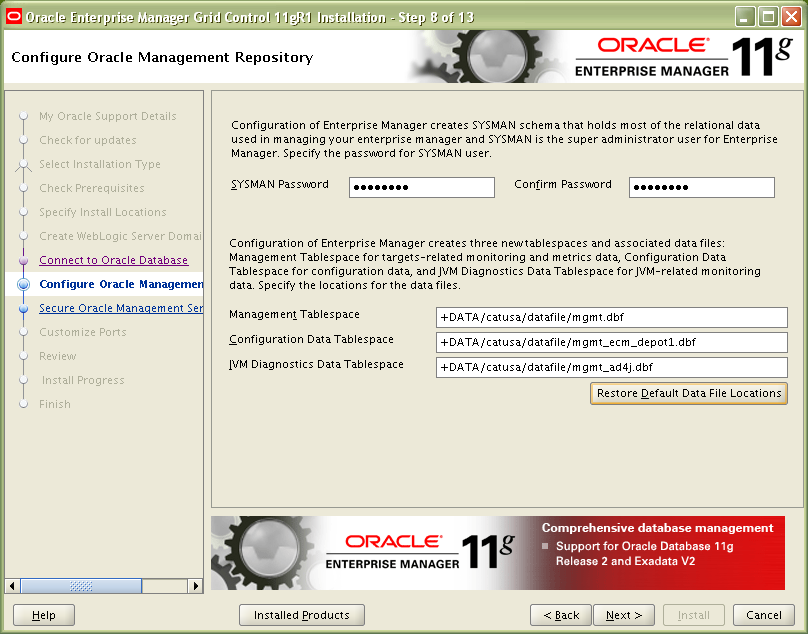The height and width of the screenshot is (634, 808).
Task: Click the SYSMAN Password field
Action: [422, 187]
